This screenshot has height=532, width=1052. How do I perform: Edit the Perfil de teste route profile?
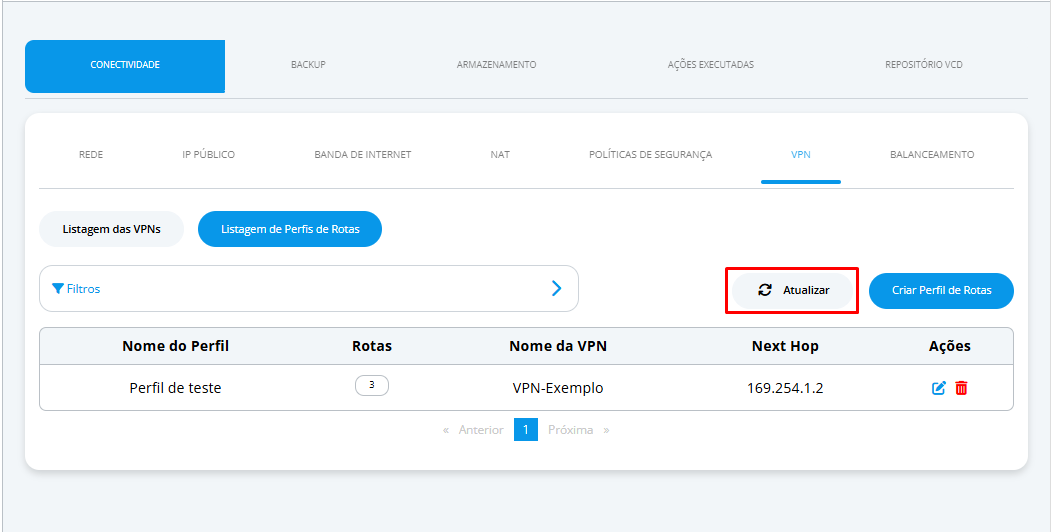point(939,388)
